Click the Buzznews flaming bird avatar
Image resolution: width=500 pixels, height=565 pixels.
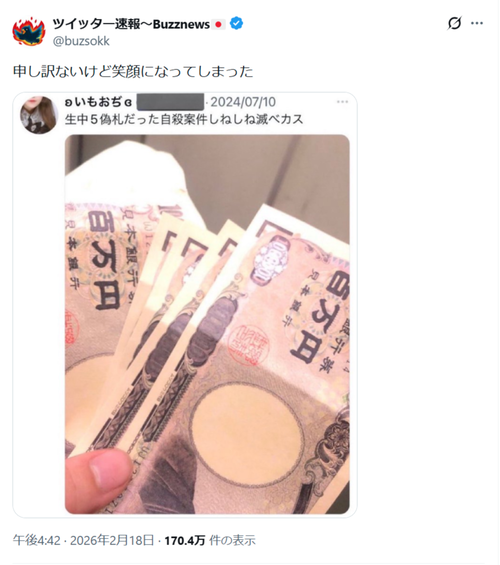click(29, 32)
